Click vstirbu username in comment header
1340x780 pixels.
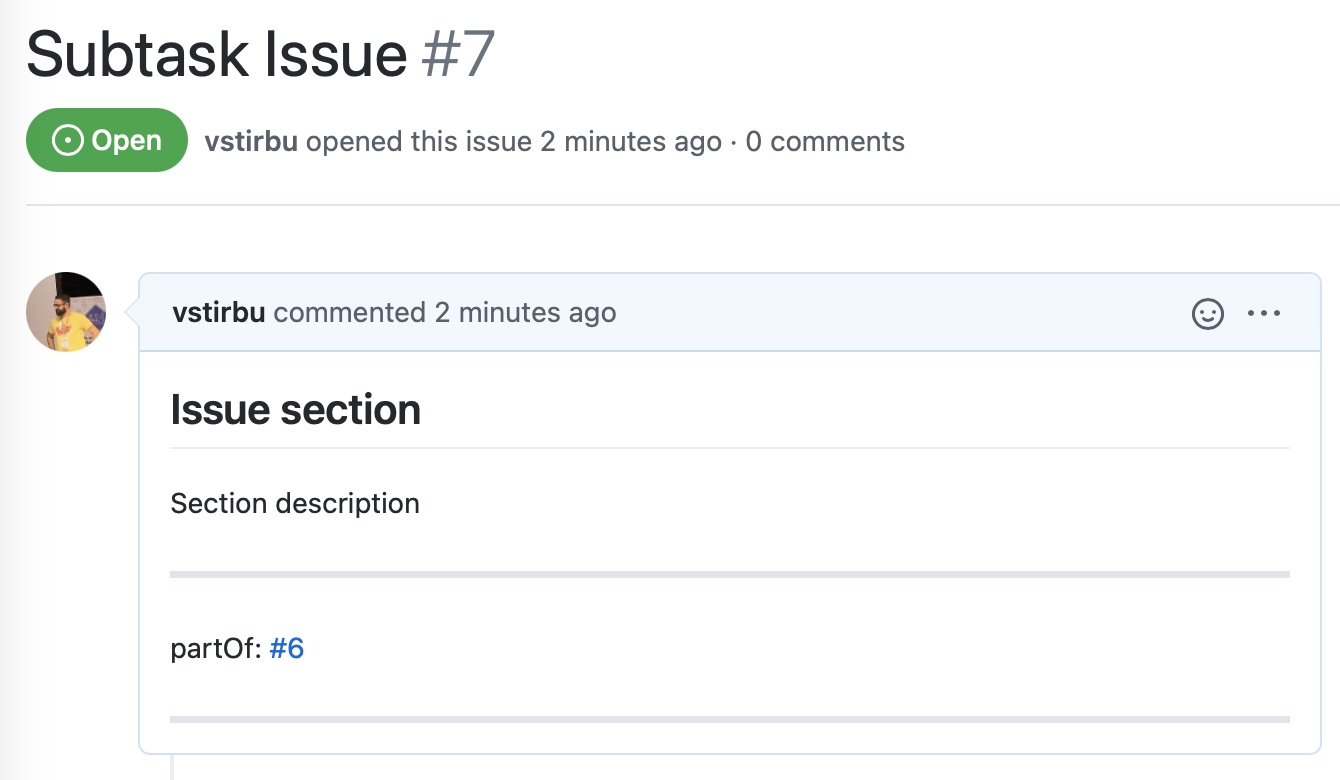click(x=218, y=313)
